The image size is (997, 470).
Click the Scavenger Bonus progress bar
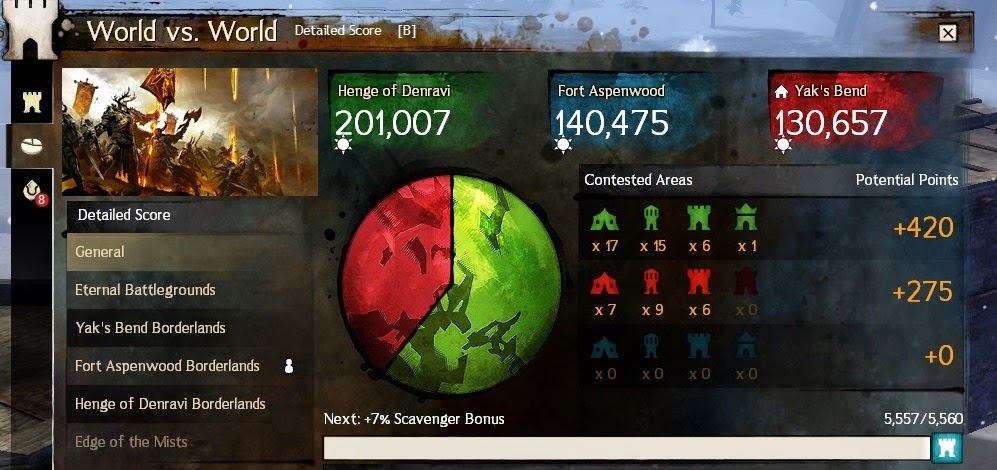click(x=627, y=448)
